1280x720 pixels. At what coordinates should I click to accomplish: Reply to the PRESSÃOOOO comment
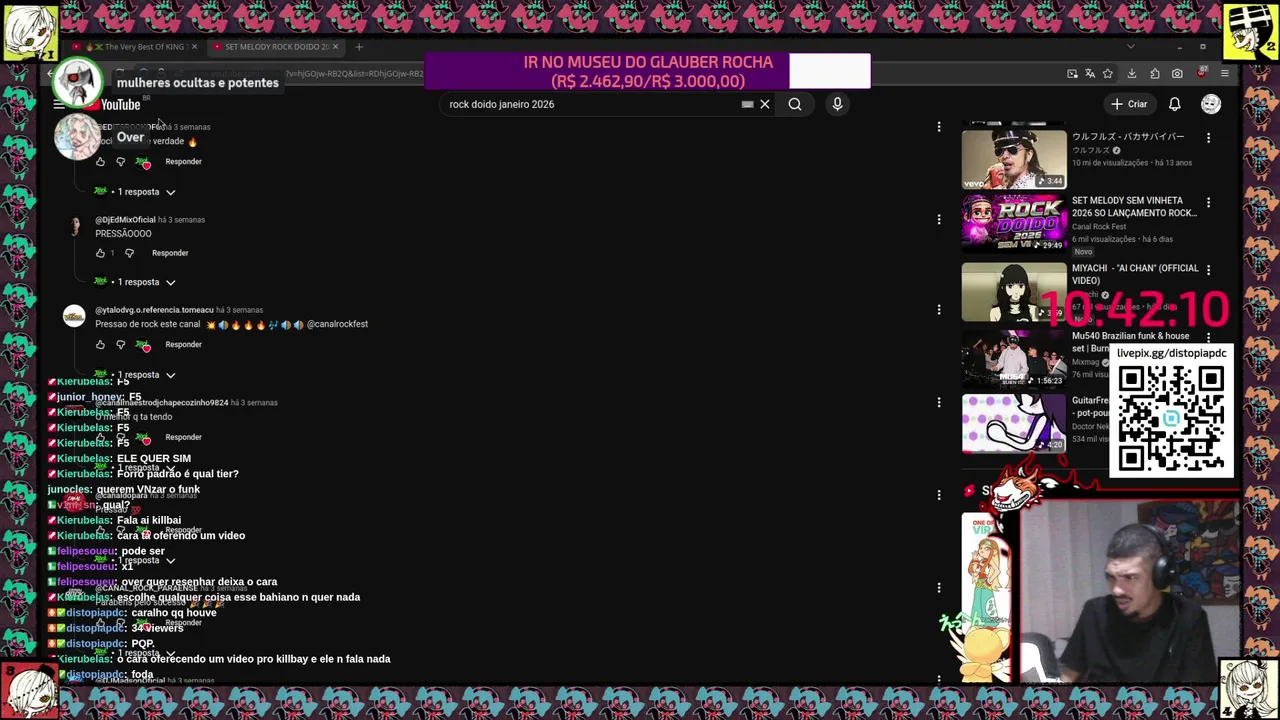pos(170,253)
